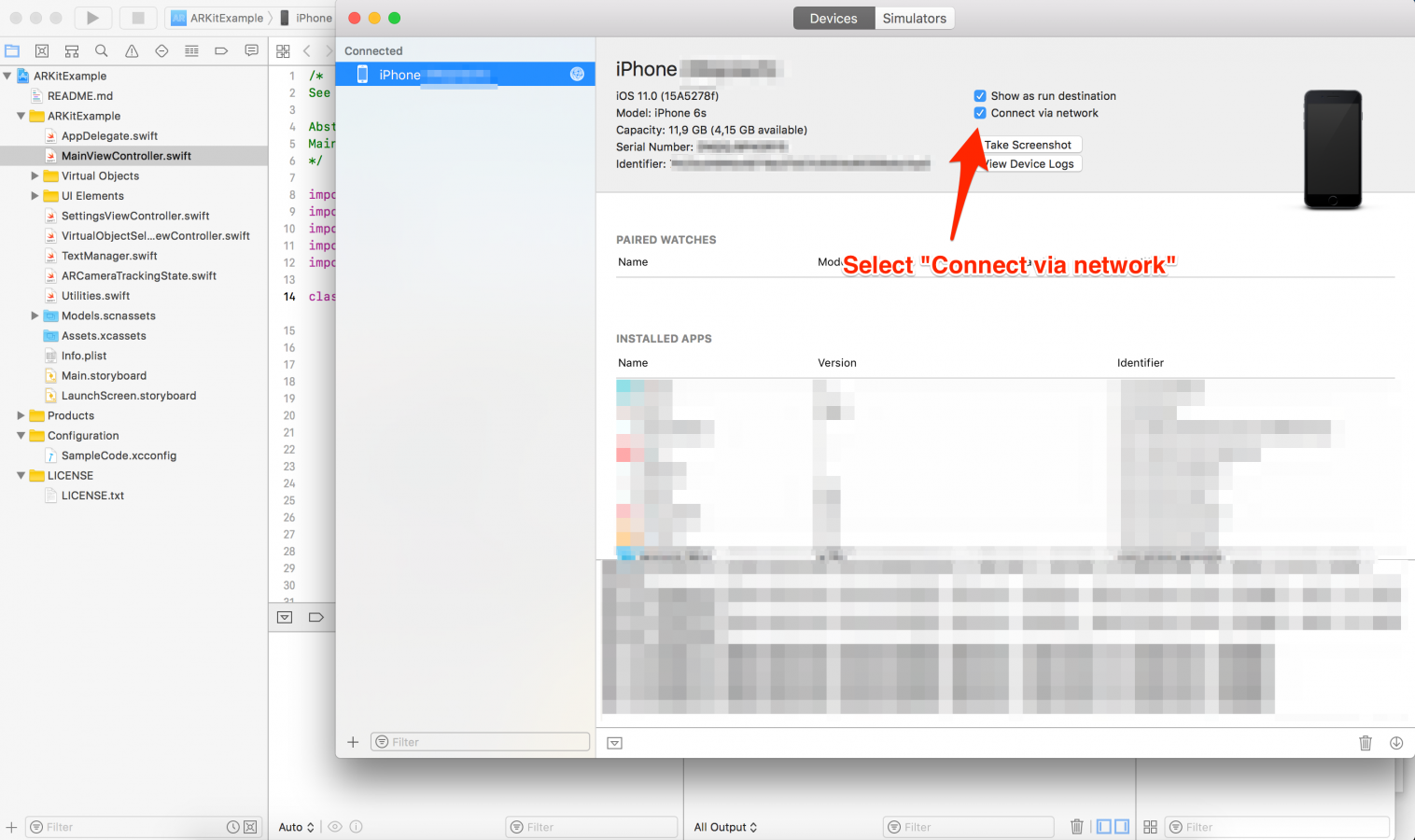Show the Source Control navigator
Viewport: 1415px width, 840px height.
[42, 51]
